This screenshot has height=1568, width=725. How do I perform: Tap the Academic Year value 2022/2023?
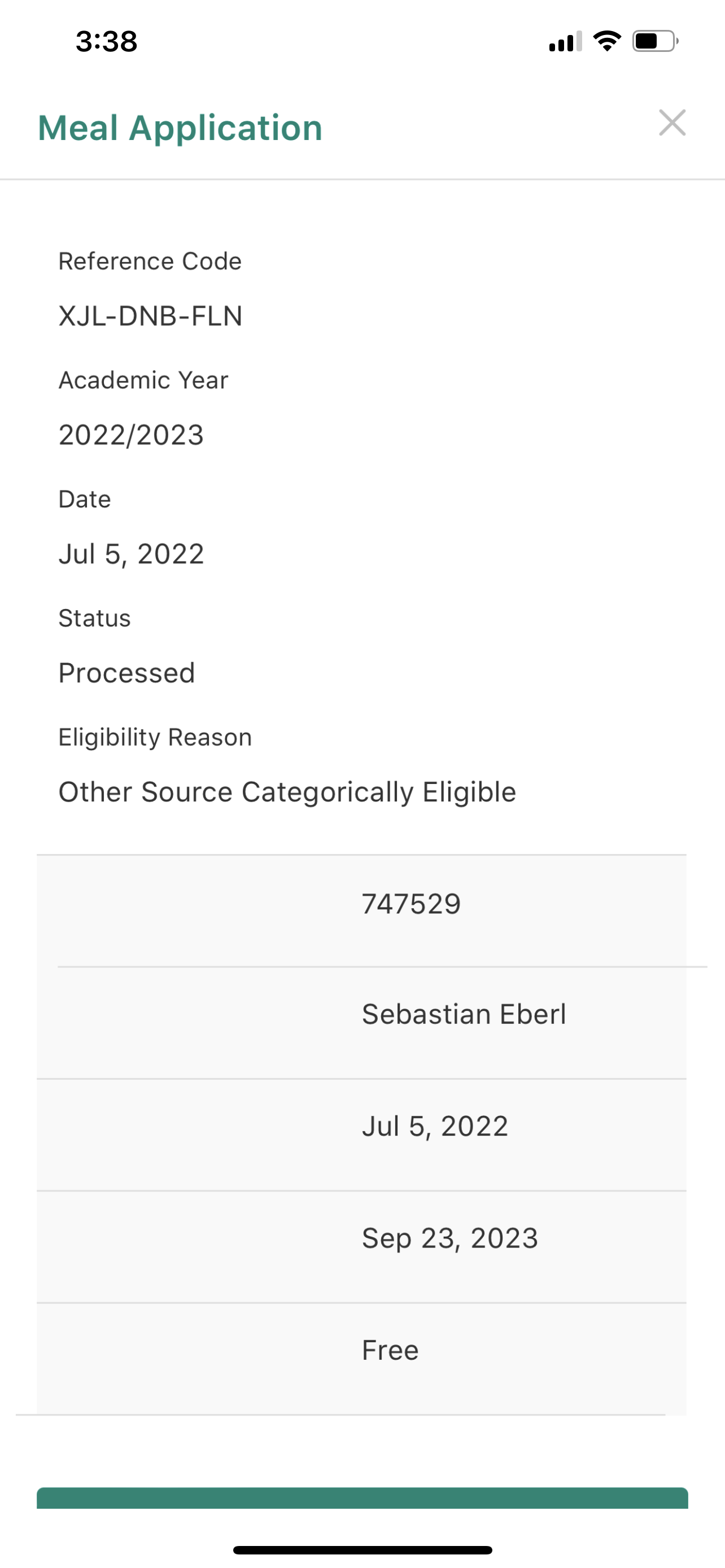click(131, 435)
